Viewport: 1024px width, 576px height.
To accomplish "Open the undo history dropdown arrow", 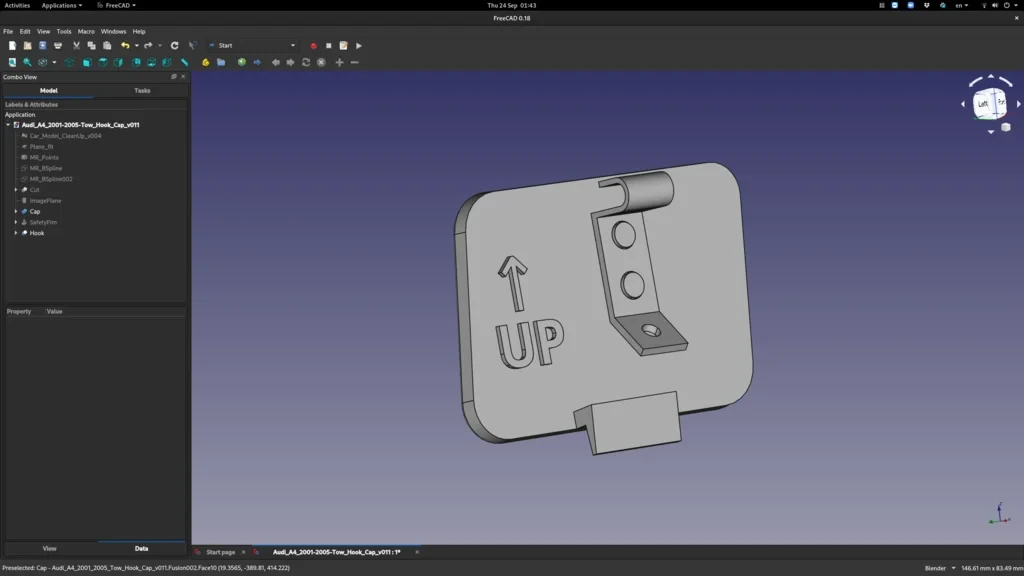I will pos(136,46).
